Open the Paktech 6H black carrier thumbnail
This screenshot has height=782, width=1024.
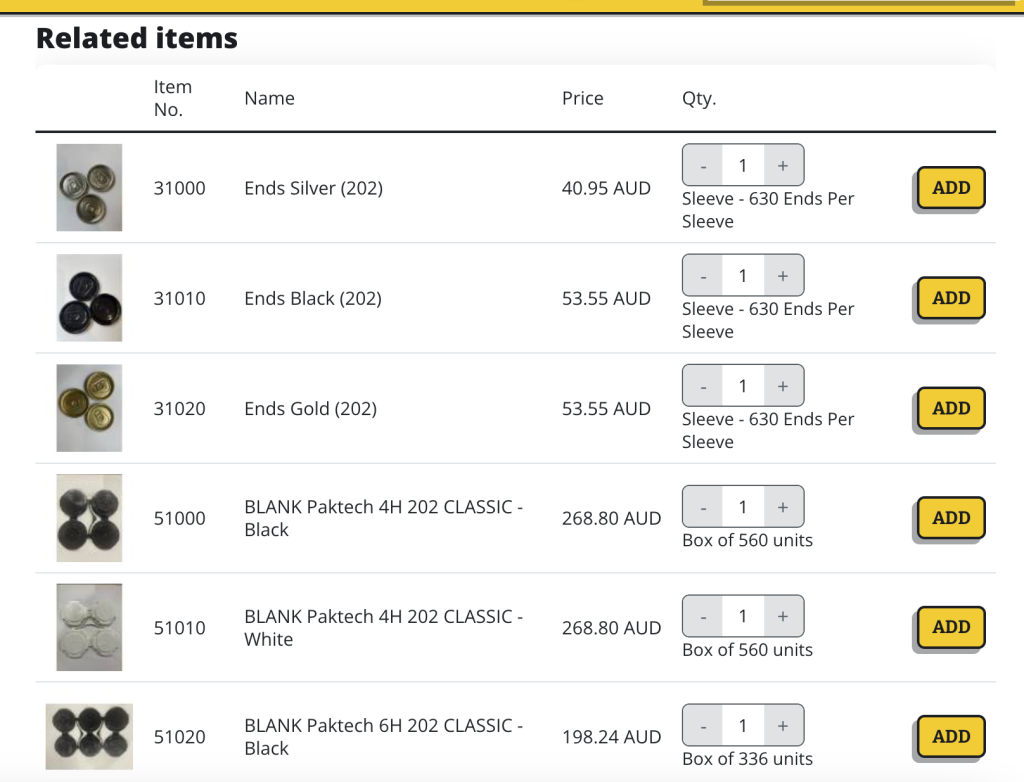coord(89,737)
